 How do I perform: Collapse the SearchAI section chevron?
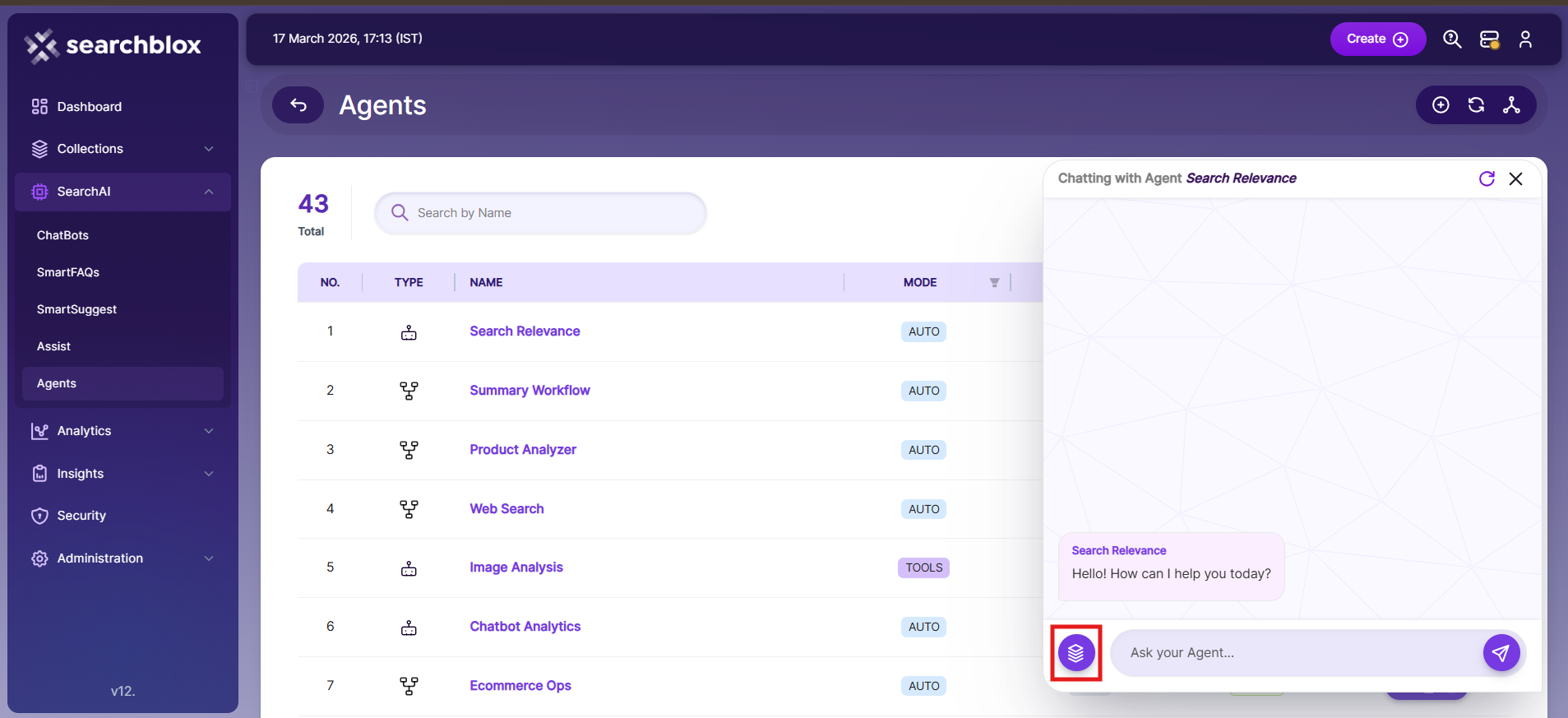[x=209, y=192]
